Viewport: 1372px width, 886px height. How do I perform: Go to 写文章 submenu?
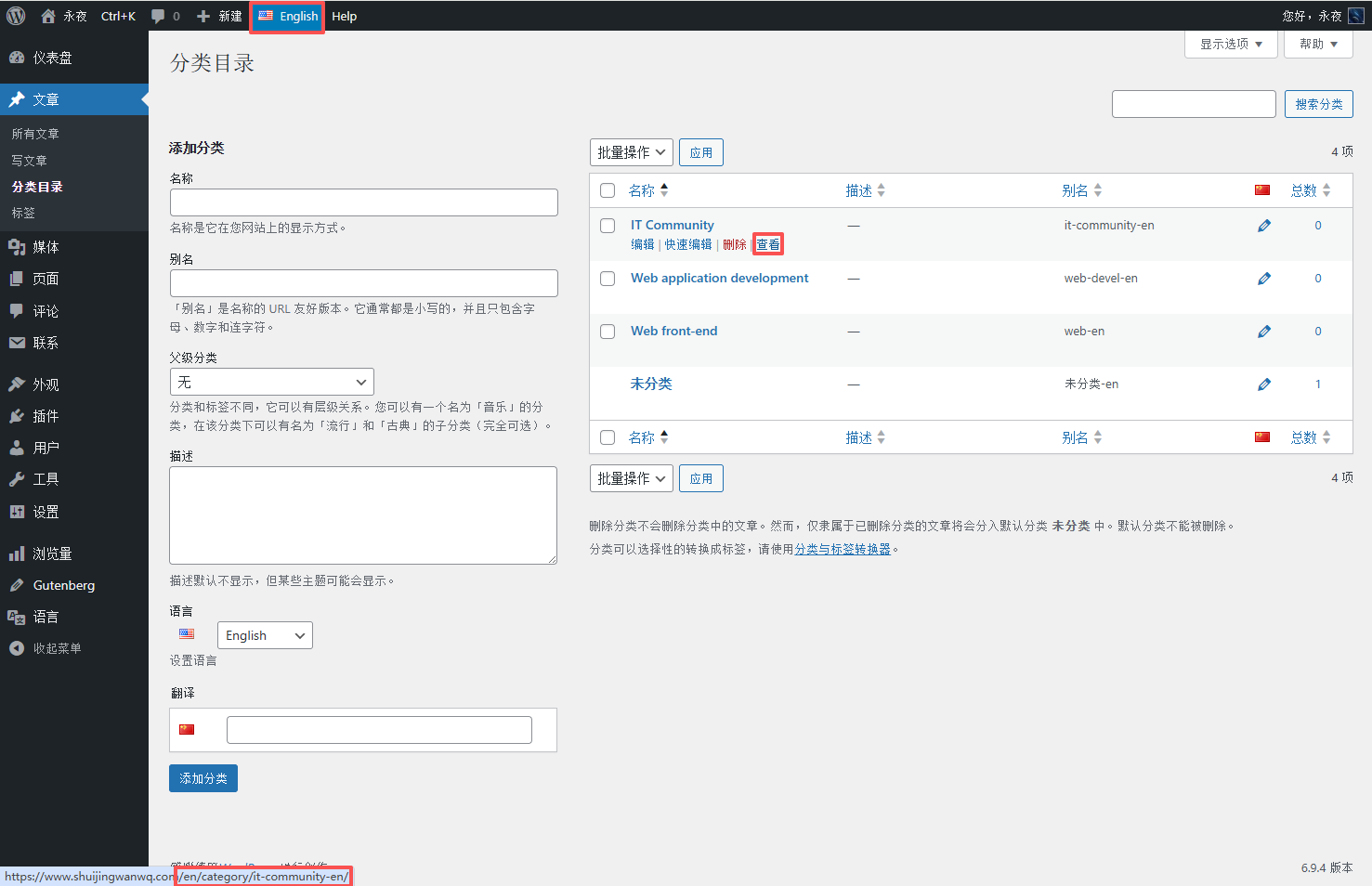click(x=30, y=161)
